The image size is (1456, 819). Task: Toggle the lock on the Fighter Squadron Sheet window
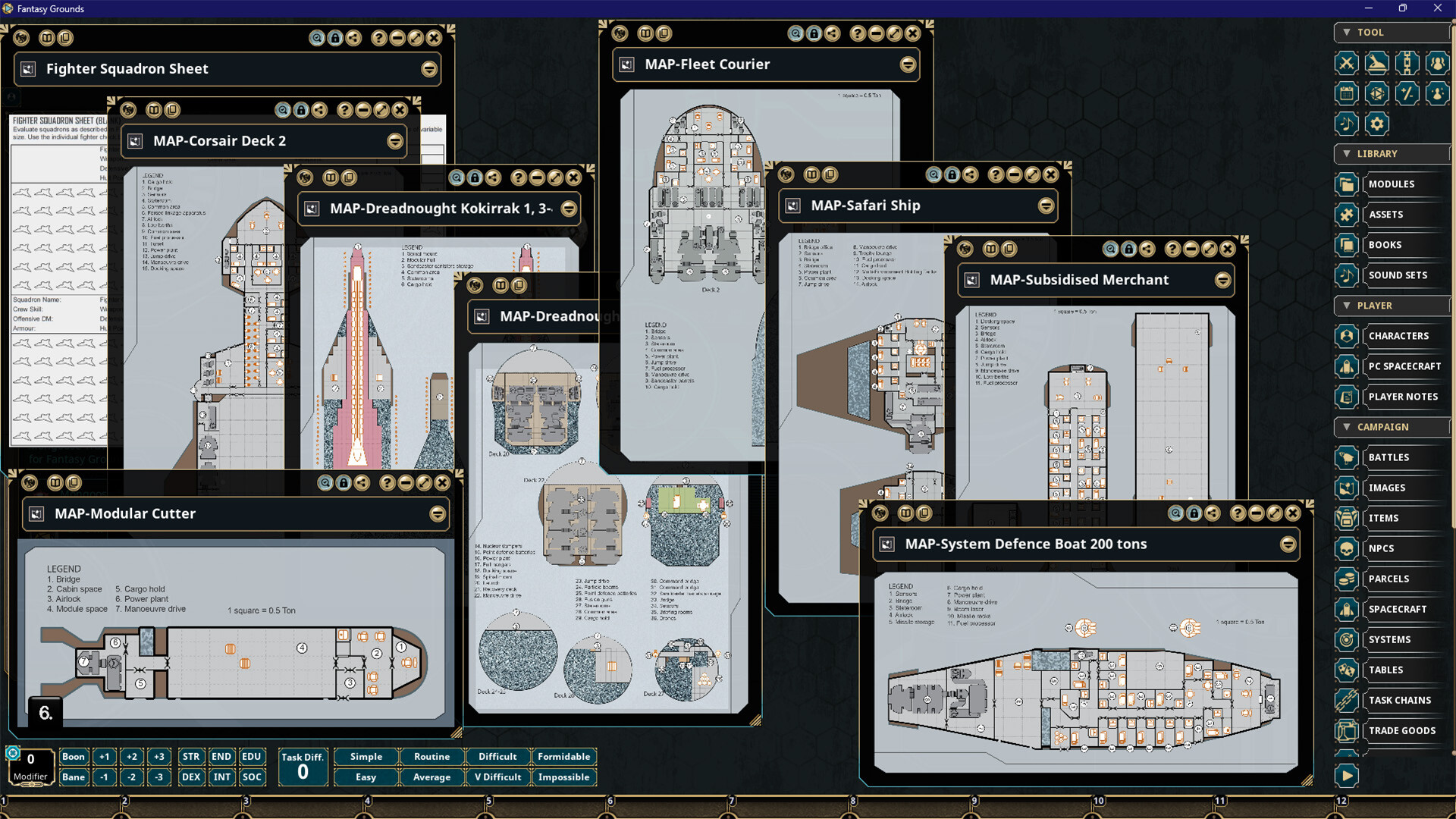pos(335,38)
